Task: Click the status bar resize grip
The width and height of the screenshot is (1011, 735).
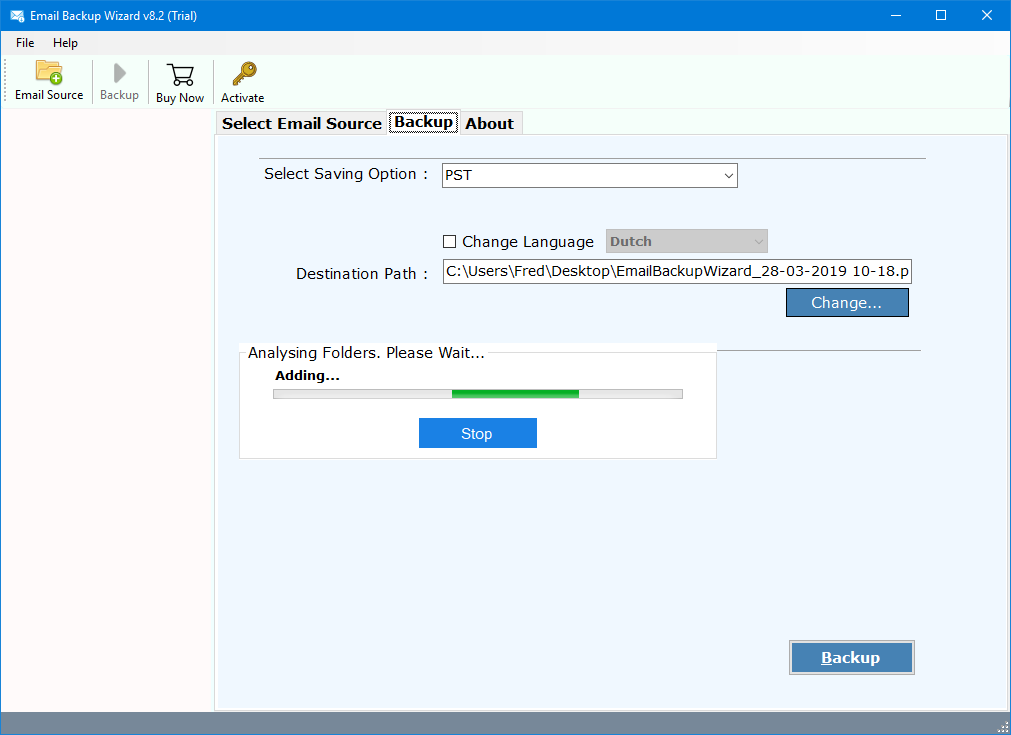Action: [x=1003, y=727]
